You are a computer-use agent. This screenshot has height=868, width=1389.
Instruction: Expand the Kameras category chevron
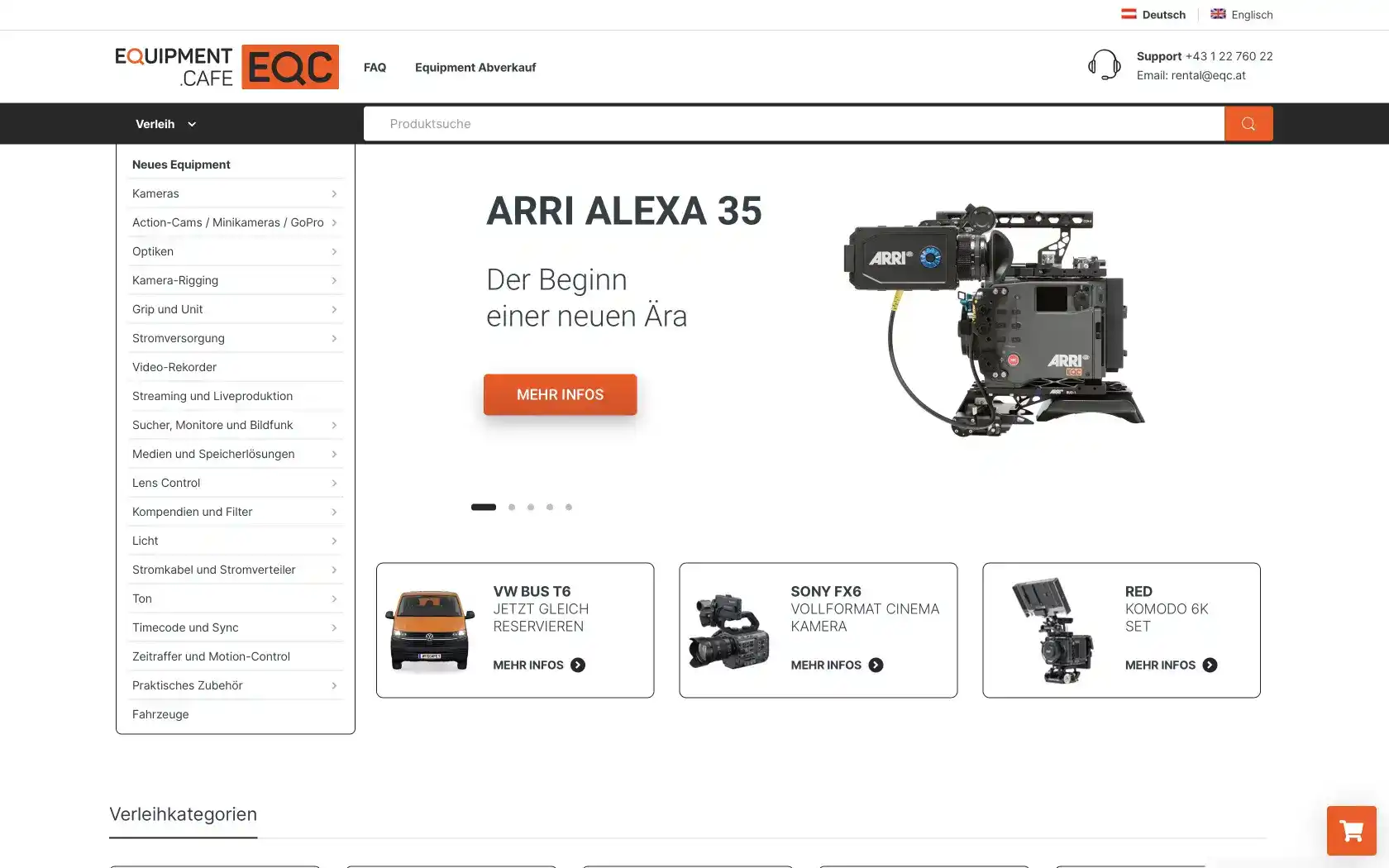pyautogui.click(x=334, y=194)
